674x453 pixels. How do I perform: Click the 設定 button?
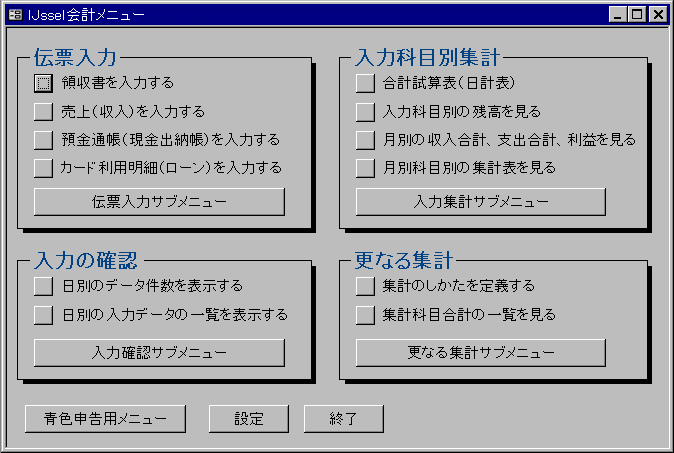coord(249,419)
